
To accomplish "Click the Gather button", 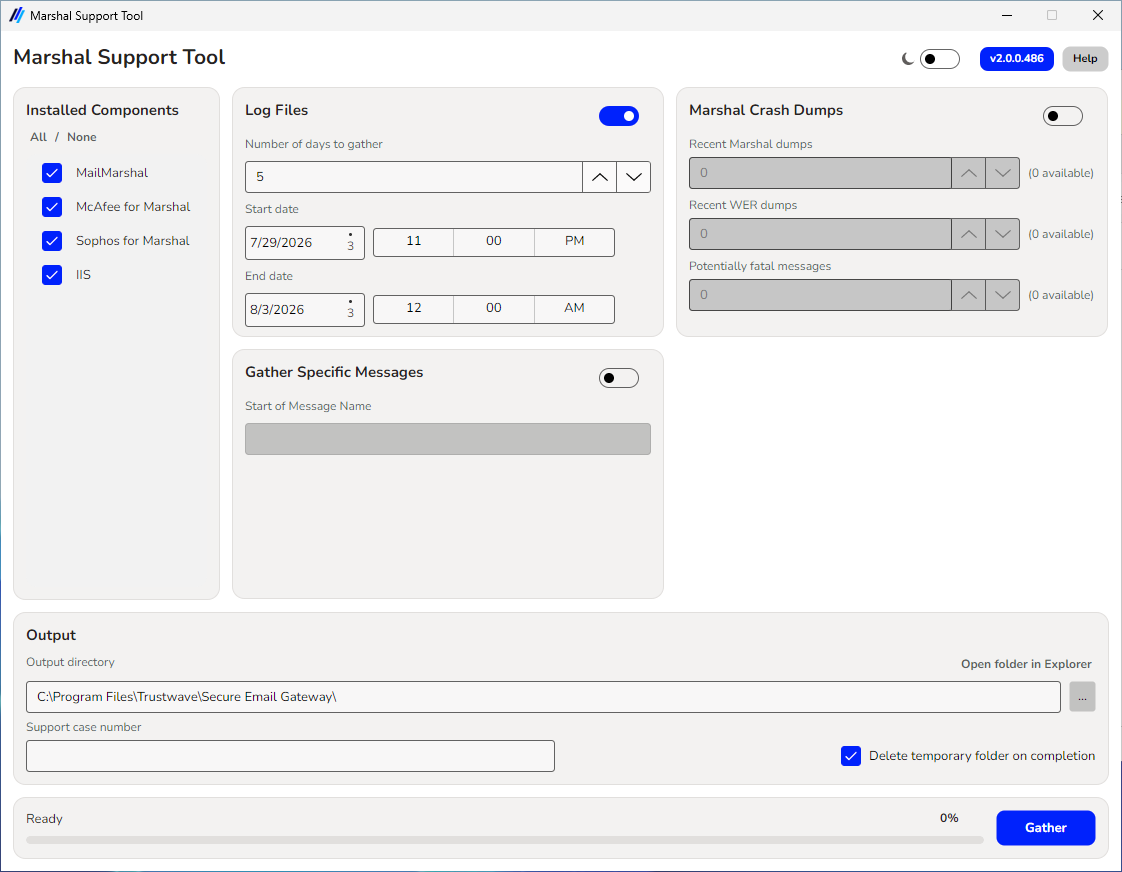I will click(x=1045, y=828).
